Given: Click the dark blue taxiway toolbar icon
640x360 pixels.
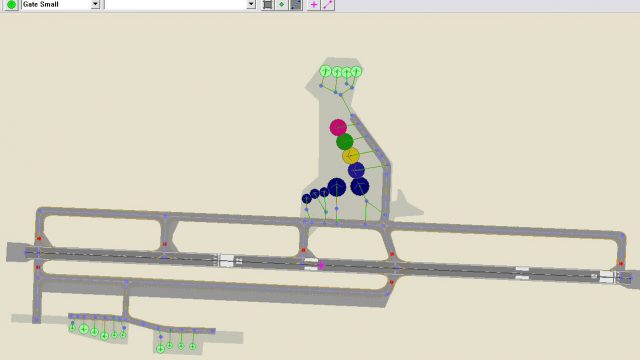Looking at the screenshot, I should point(296,4).
